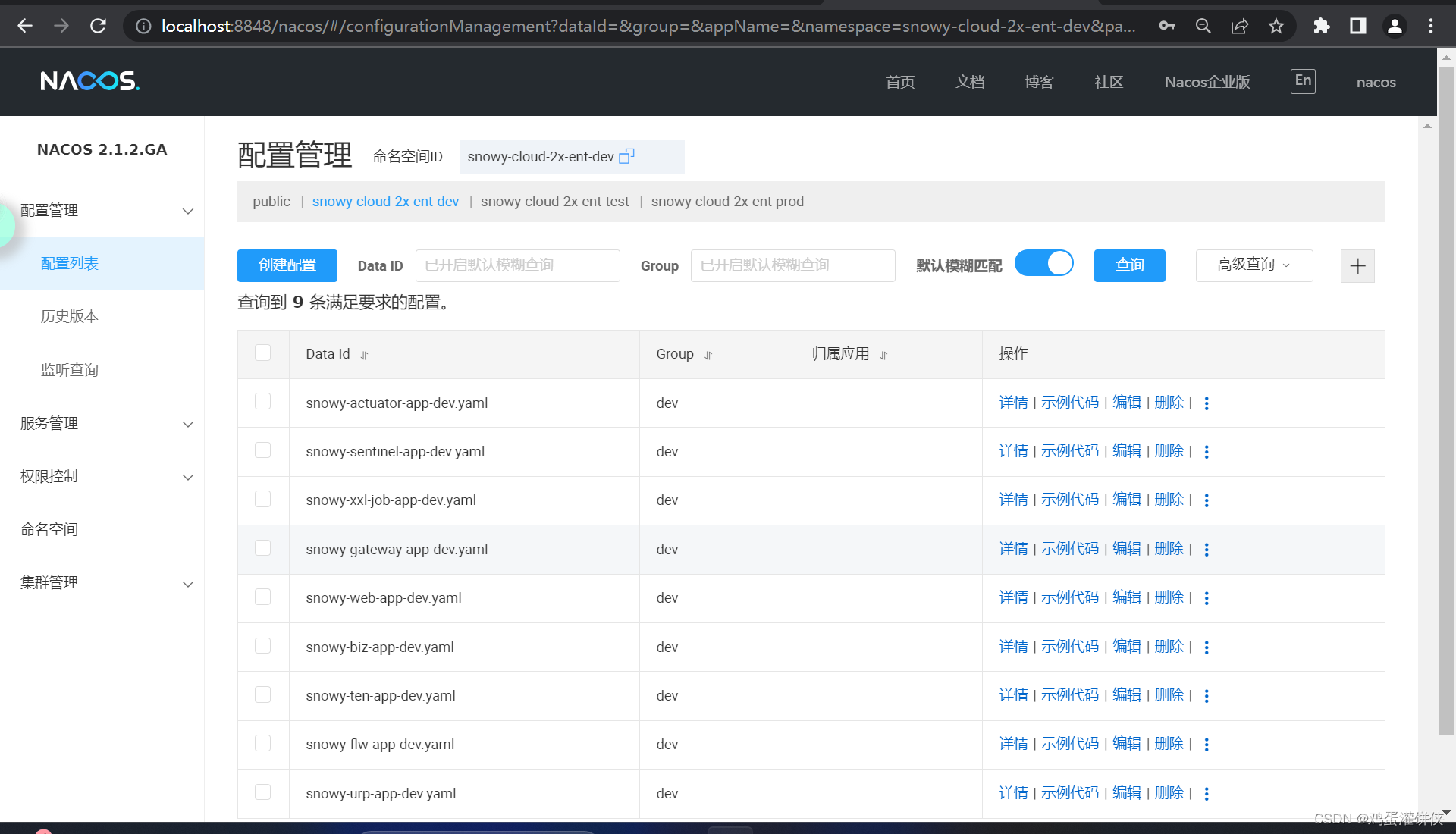Check the box for snowy-sentinel-app-dev.yaml
The width and height of the screenshot is (1456, 834).
pos(263,450)
